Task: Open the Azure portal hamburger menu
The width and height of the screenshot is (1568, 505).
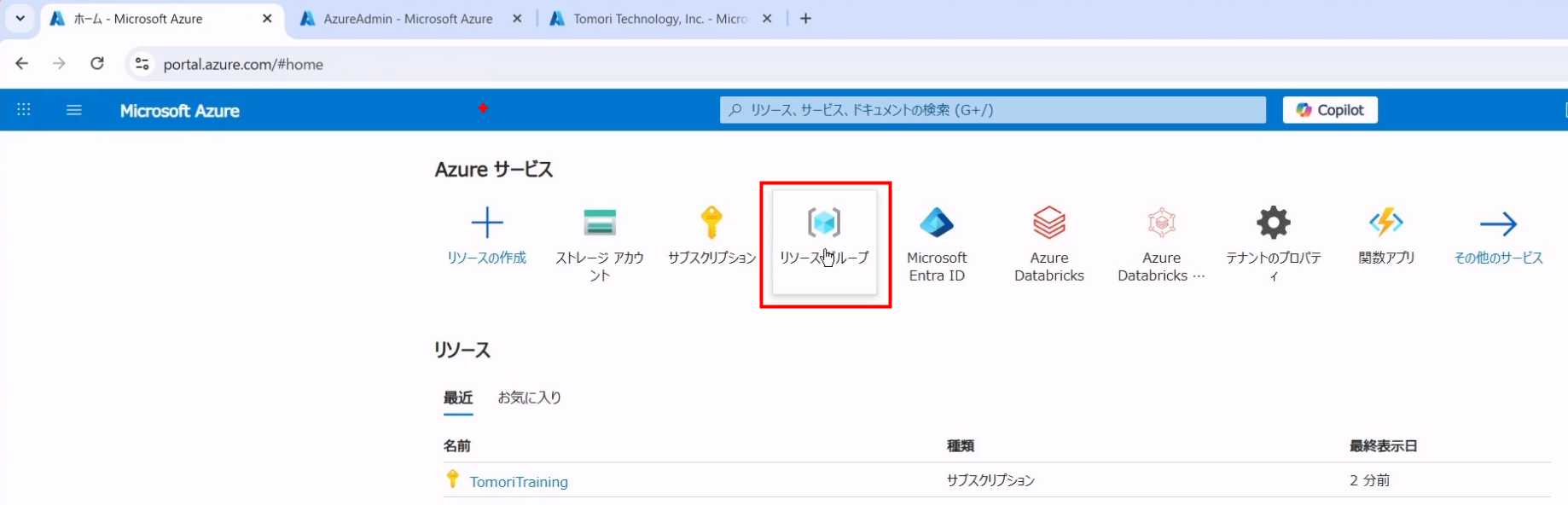Action: 74,110
